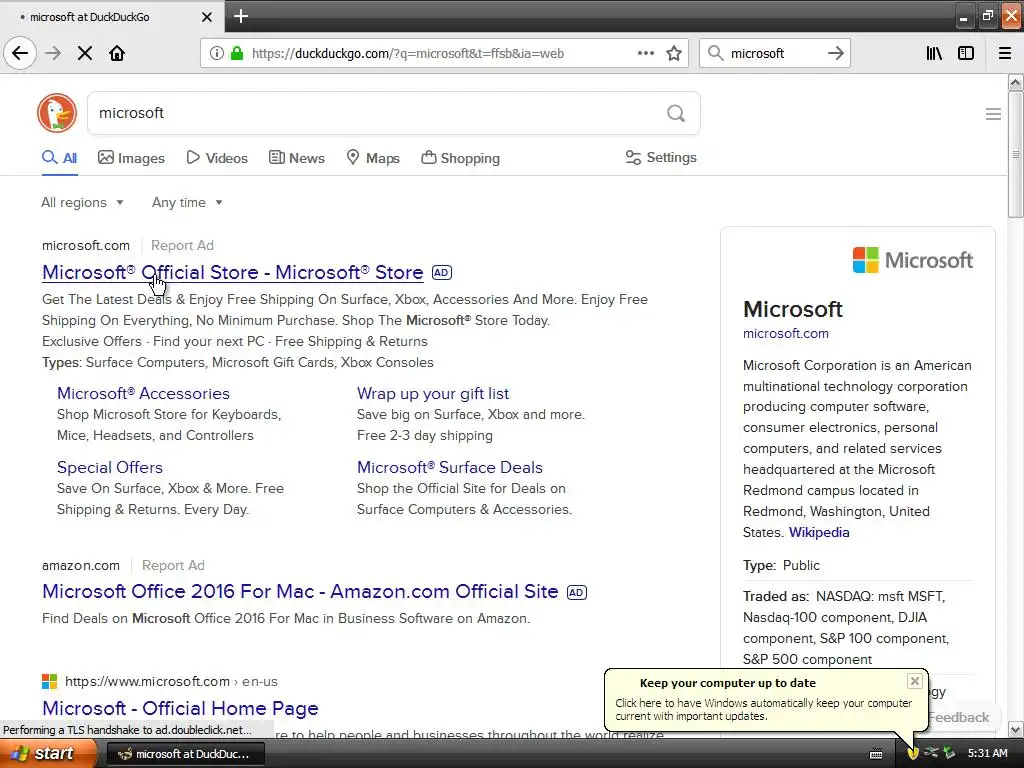The height and width of the screenshot is (768, 1024).
Task: Switch to the Videos tab
Action: (217, 158)
